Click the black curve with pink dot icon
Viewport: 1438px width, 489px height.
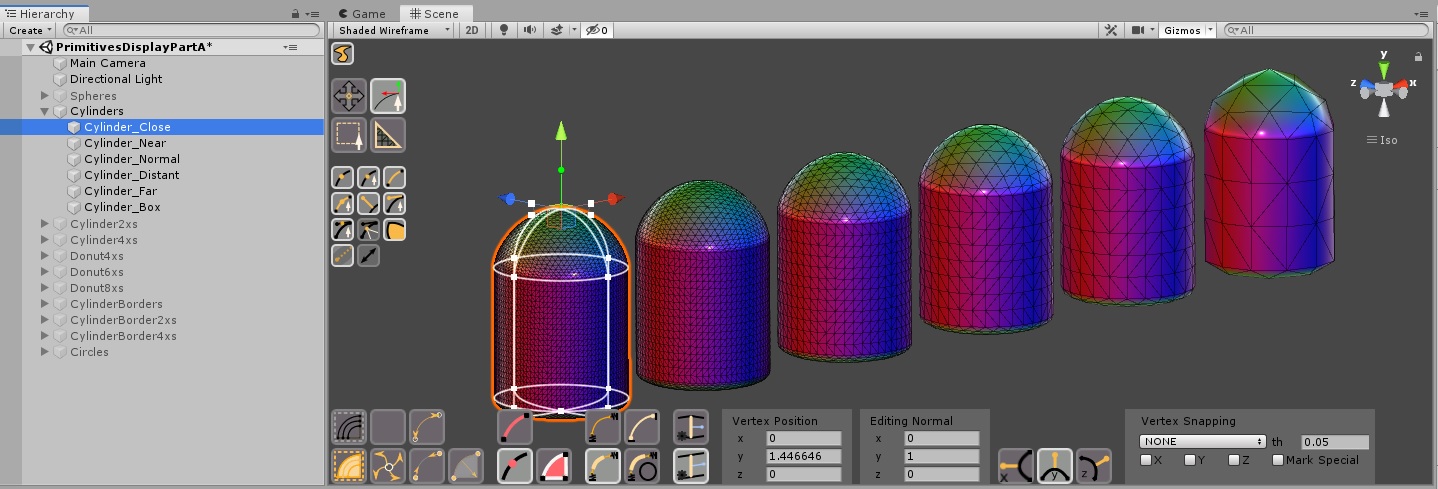click(515, 466)
